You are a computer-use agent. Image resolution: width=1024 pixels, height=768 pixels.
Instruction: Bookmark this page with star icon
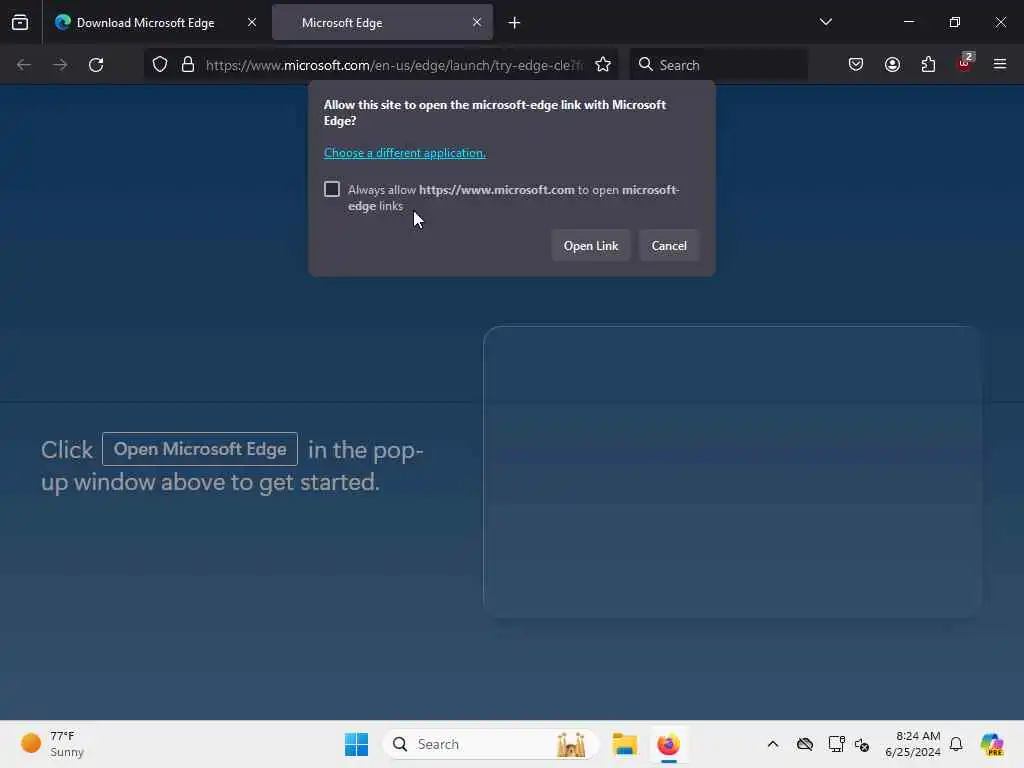click(603, 65)
